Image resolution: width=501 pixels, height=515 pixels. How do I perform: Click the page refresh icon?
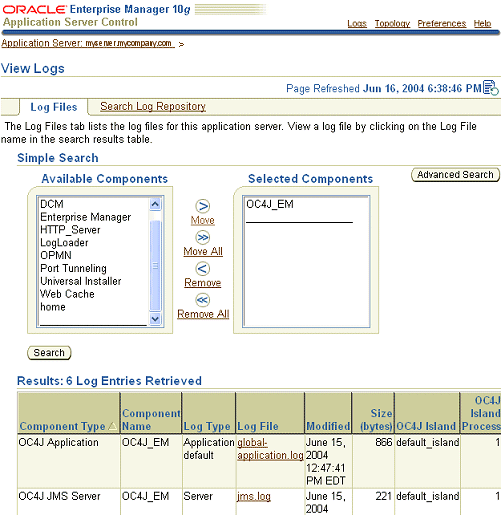[491, 88]
